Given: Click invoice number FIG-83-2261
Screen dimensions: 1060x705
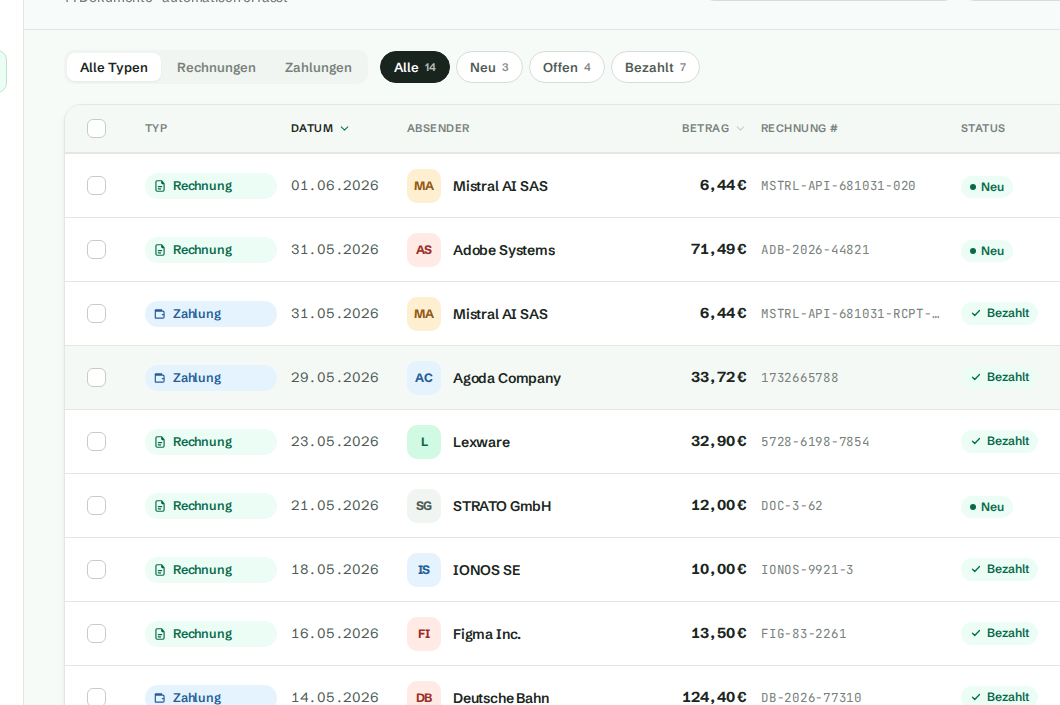Looking at the screenshot, I should [x=803, y=634].
